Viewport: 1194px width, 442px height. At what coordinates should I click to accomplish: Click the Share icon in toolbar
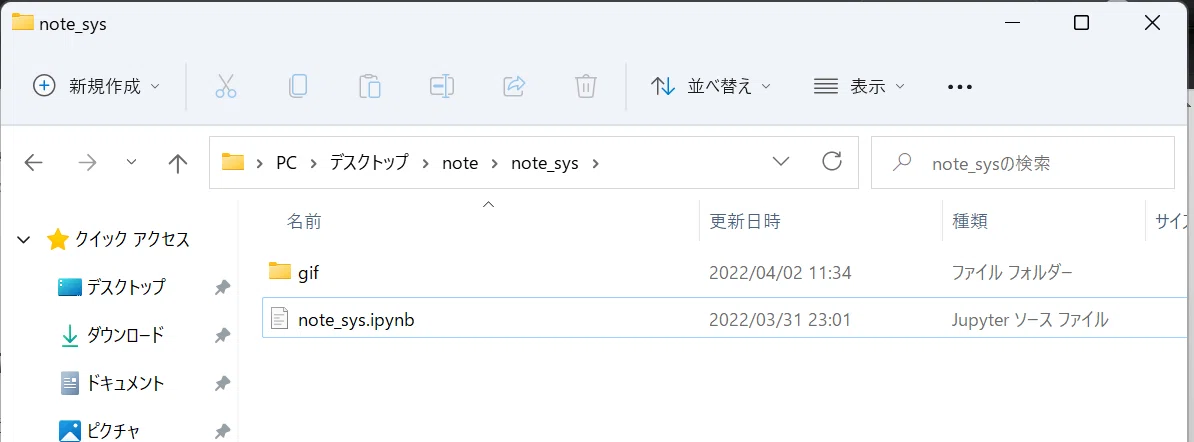tap(515, 86)
